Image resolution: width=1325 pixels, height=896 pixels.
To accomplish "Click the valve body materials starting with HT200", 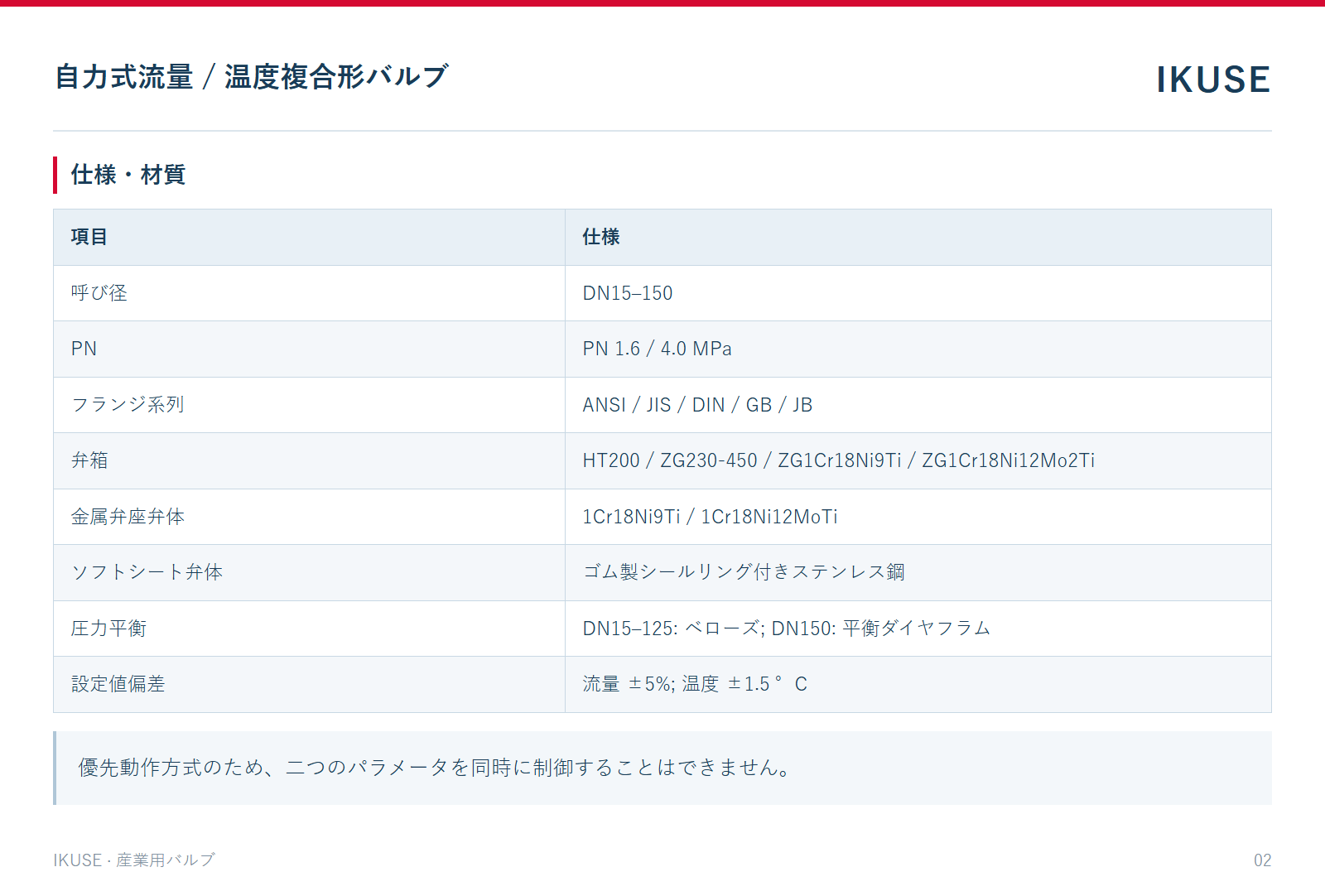I will click(x=839, y=460).
